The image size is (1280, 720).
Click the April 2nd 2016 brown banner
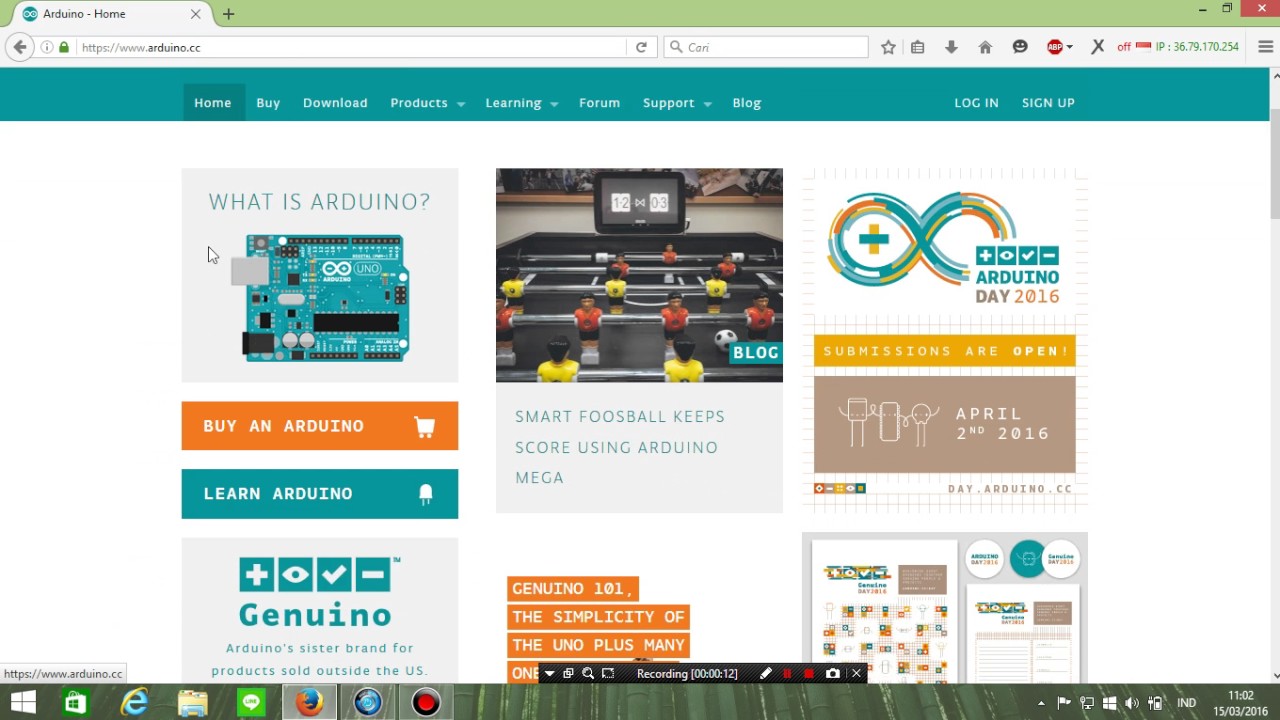point(944,424)
